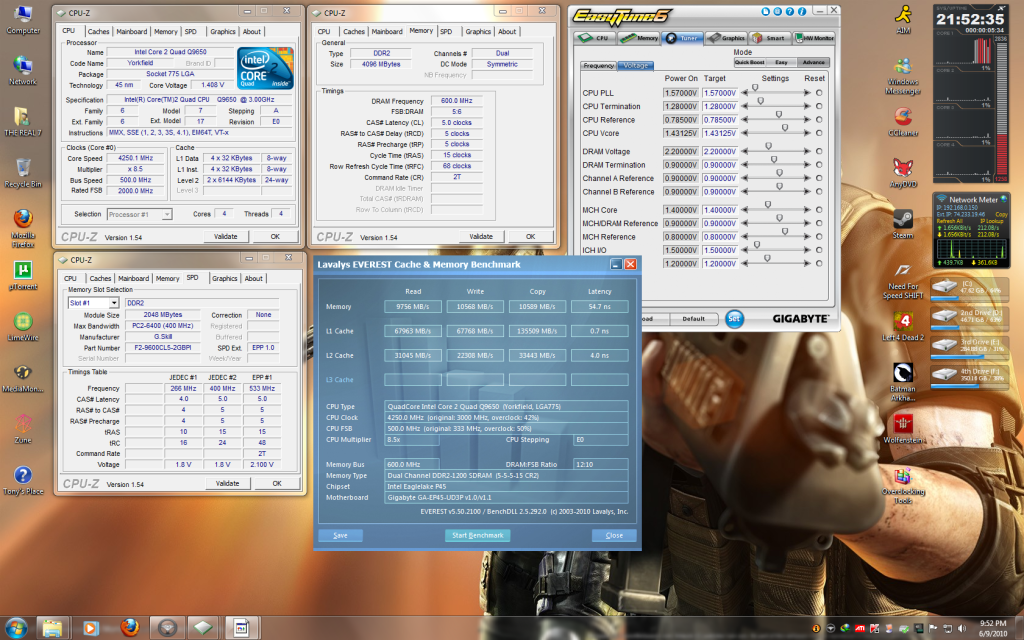Select the Tony's Place help icon
1024x640 pixels.
(23, 480)
